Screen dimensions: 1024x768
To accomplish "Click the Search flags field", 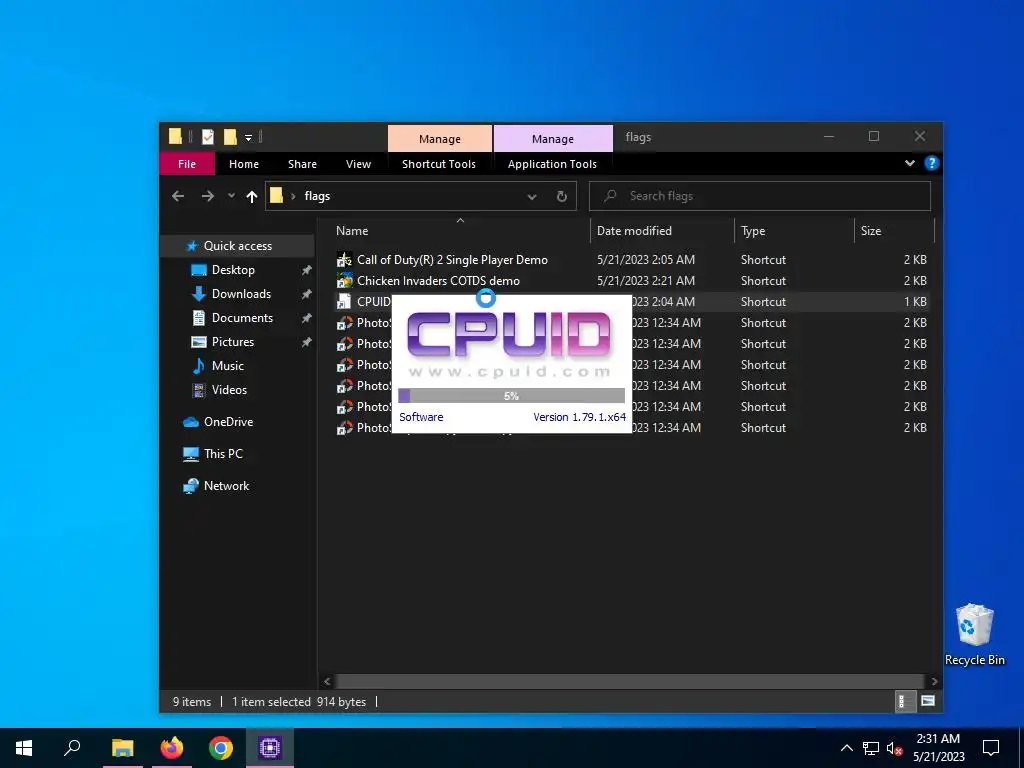I will [x=760, y=196].
